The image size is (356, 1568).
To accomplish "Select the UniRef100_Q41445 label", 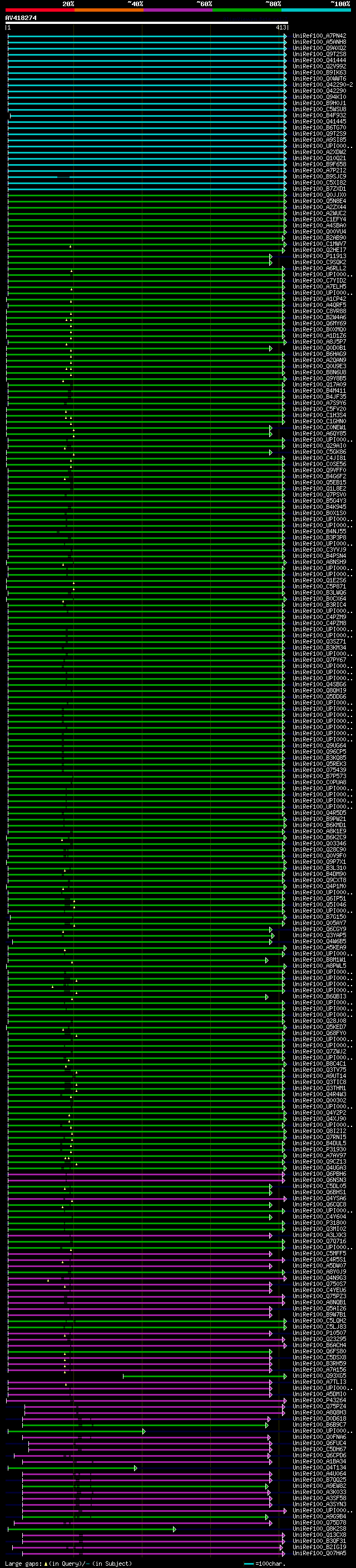I will (319, 122).
